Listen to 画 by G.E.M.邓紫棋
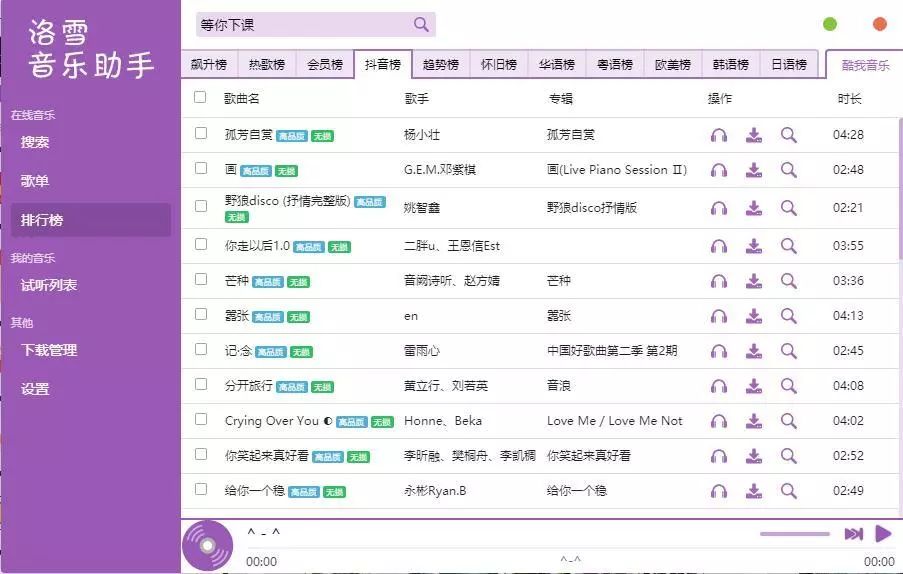This screenshot has height=574, width=903. [x=719, y=170]
